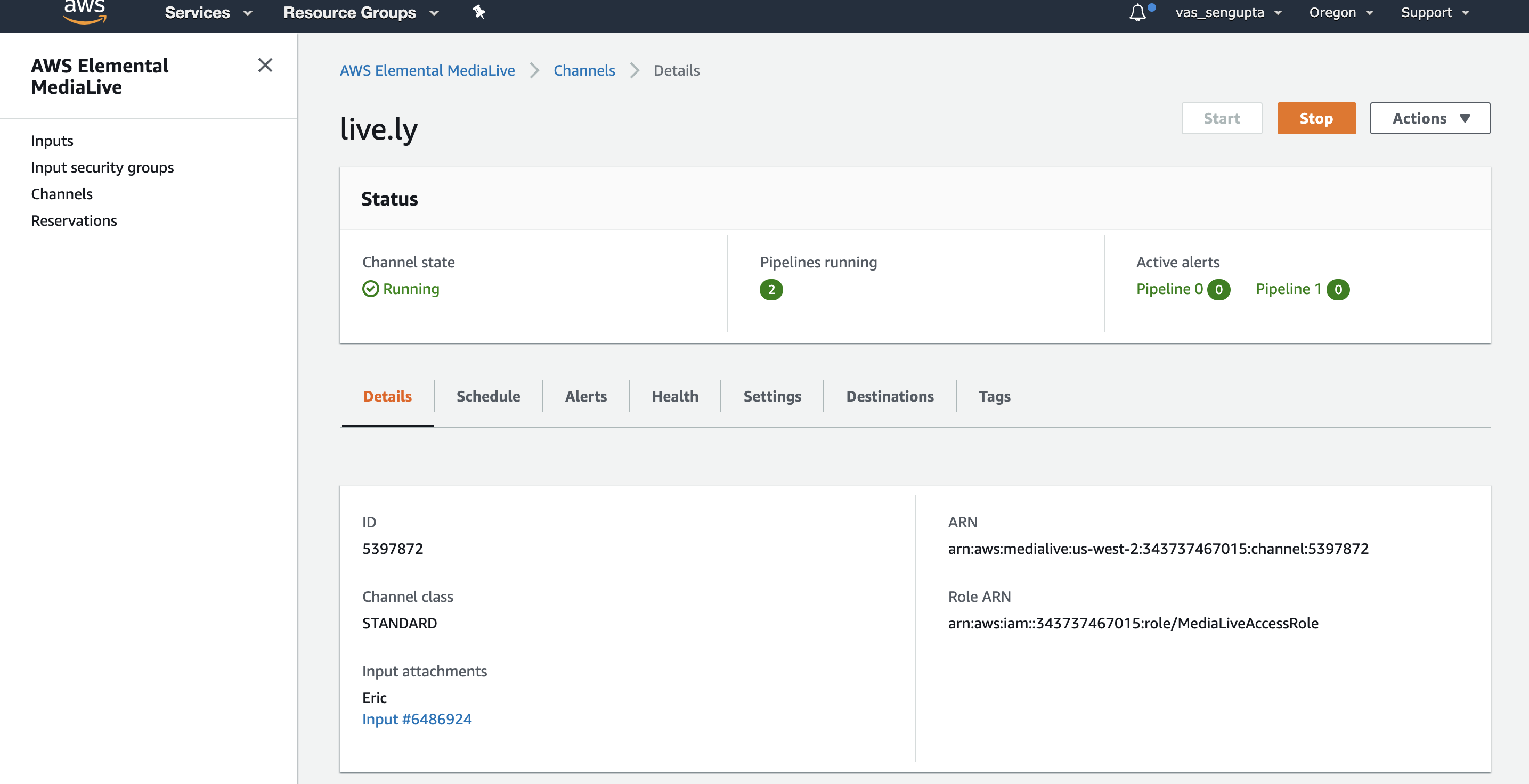
Task: Click the Pipeline 0 alert count badge
Action: click(x=1218, y=290)
